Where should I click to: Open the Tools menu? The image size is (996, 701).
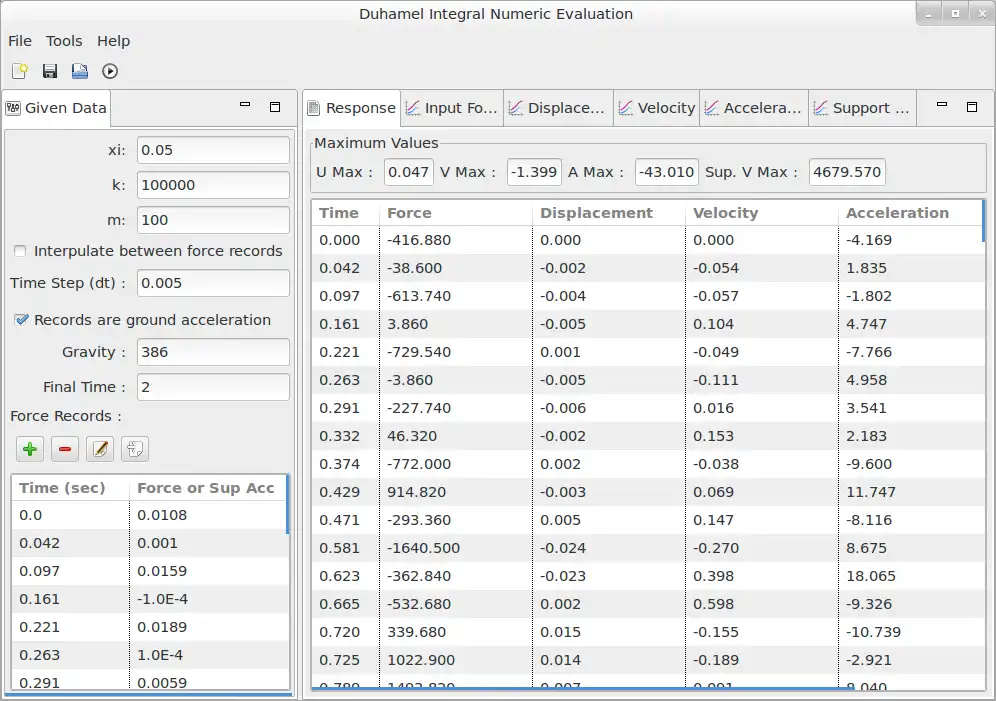(64, 41)
